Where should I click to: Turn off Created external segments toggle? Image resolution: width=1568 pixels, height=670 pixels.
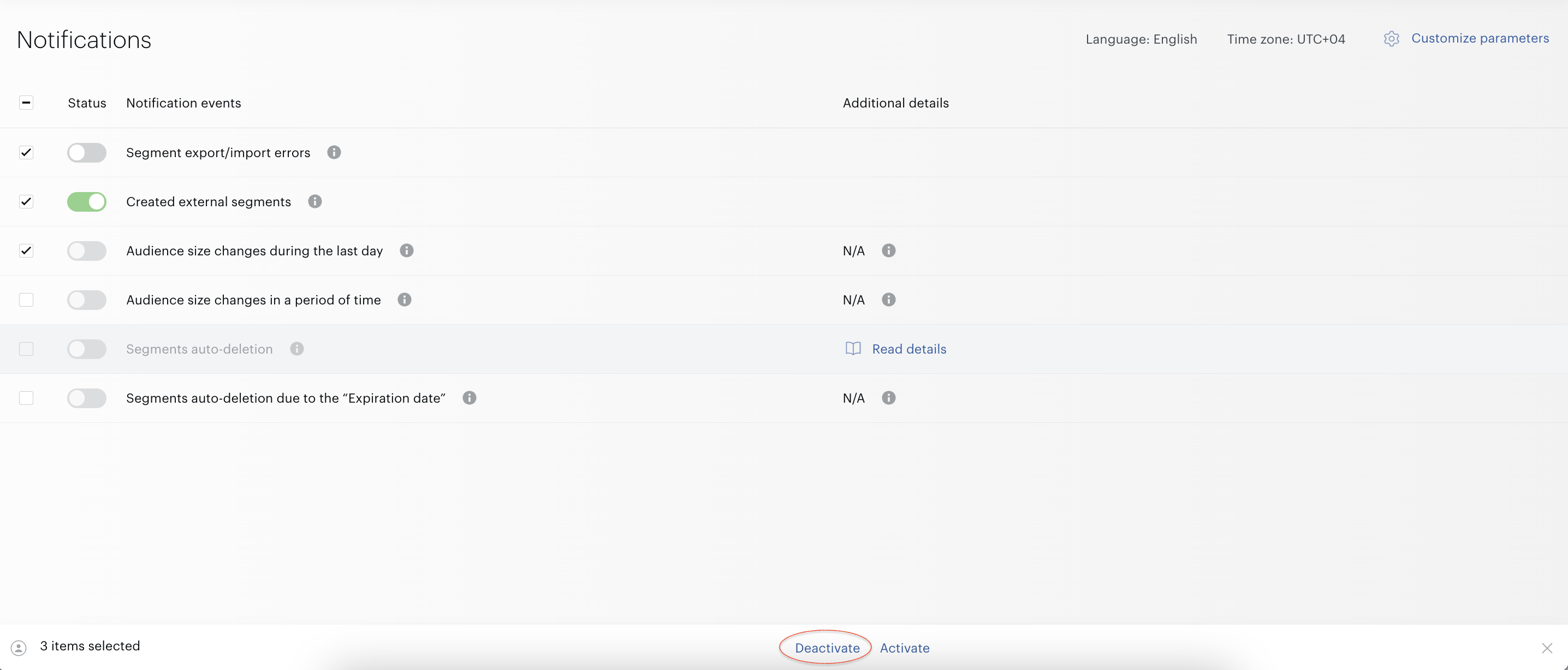(86, 201)
